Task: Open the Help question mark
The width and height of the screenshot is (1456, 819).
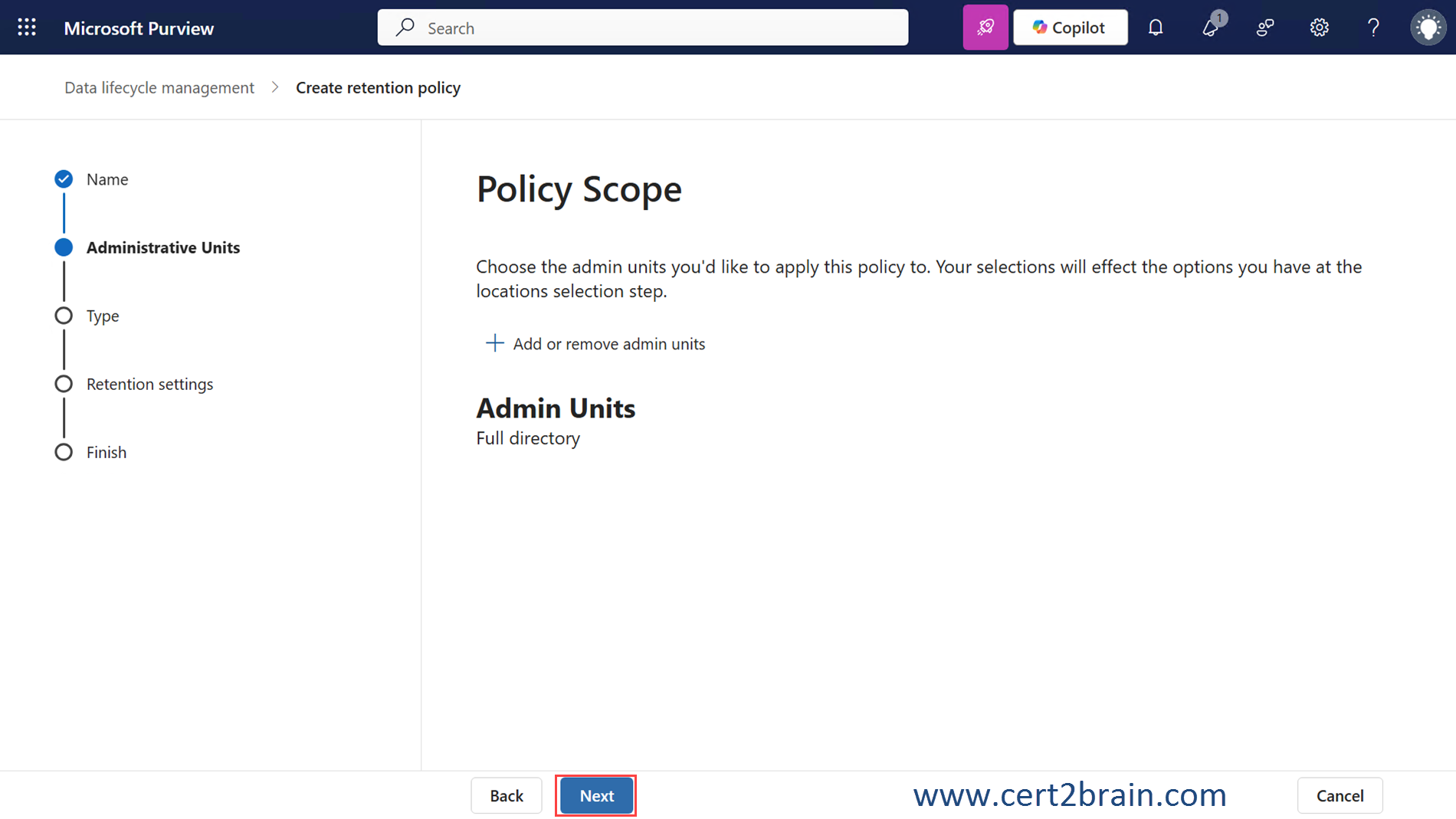Action: [x=1372, y=28]
